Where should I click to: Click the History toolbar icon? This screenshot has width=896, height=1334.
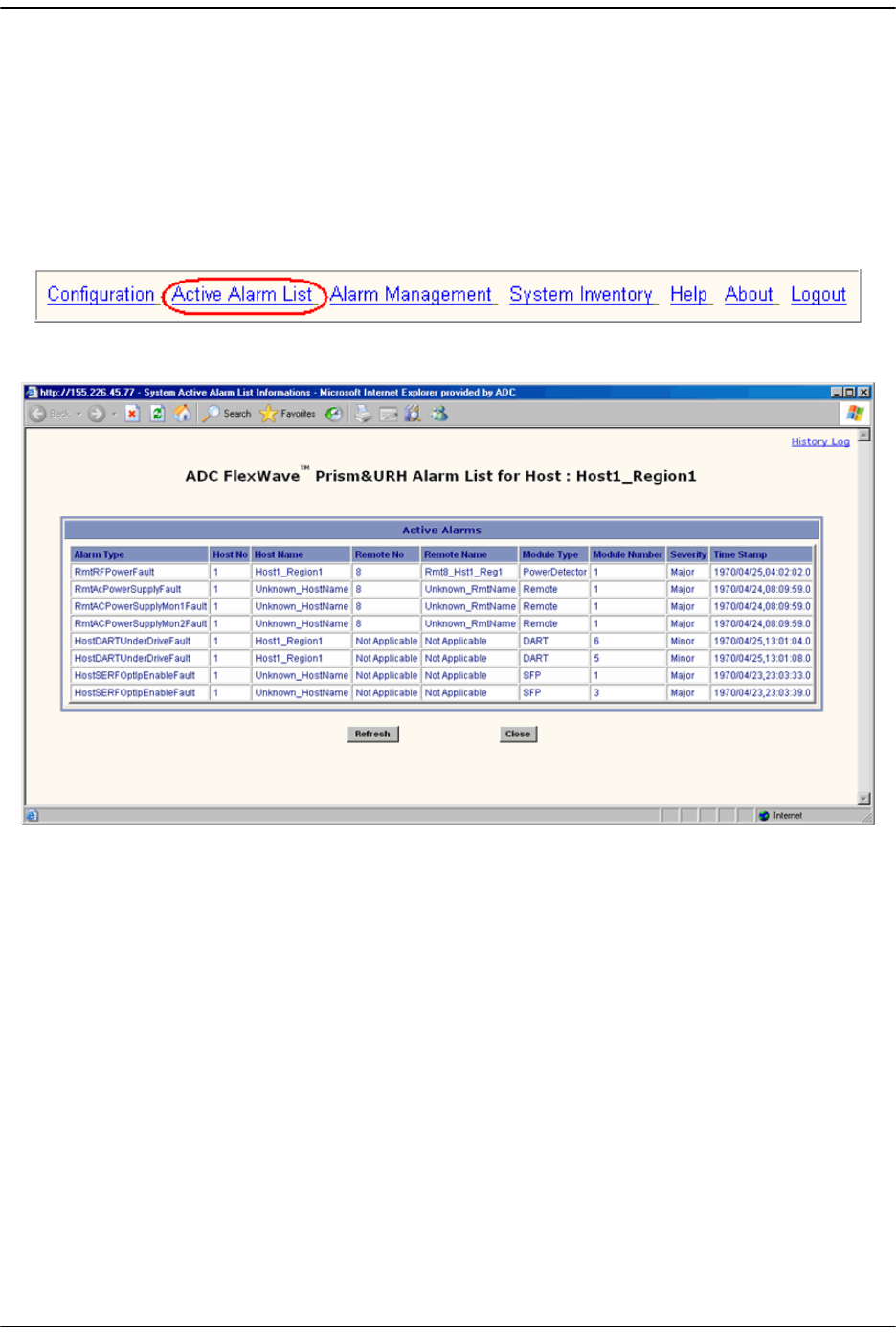(x=333, y=414)
